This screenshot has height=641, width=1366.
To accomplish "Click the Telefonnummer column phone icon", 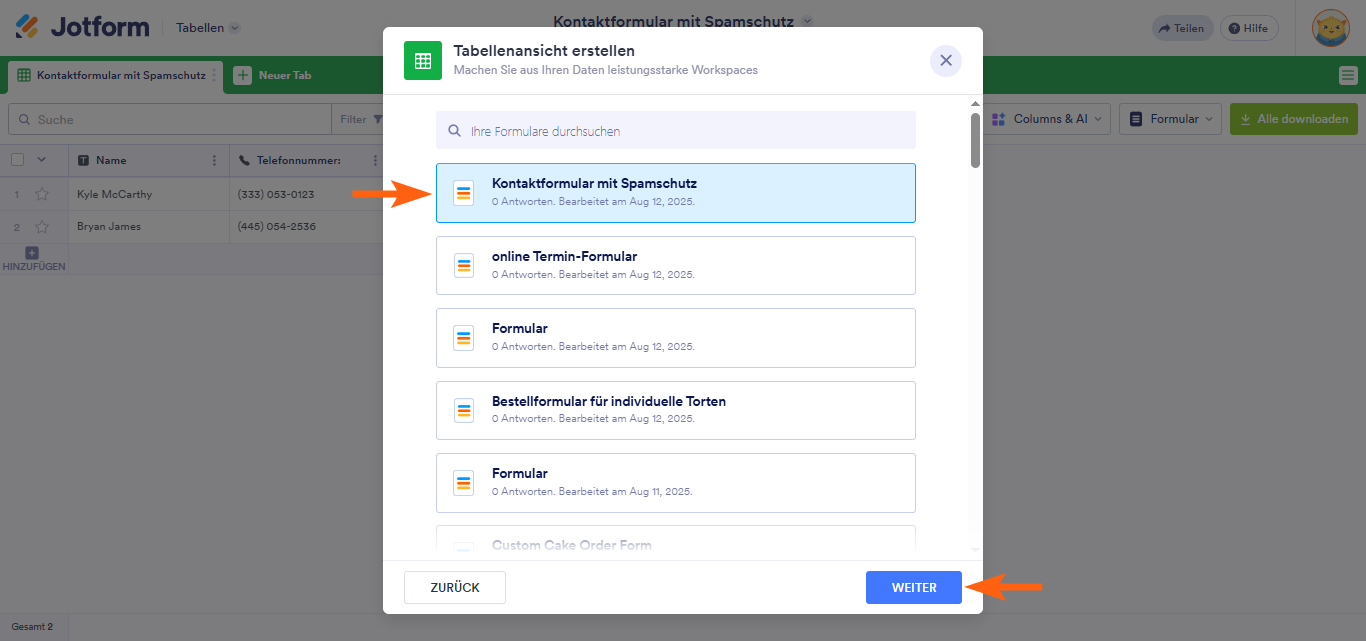I will [x=244, y=160].
